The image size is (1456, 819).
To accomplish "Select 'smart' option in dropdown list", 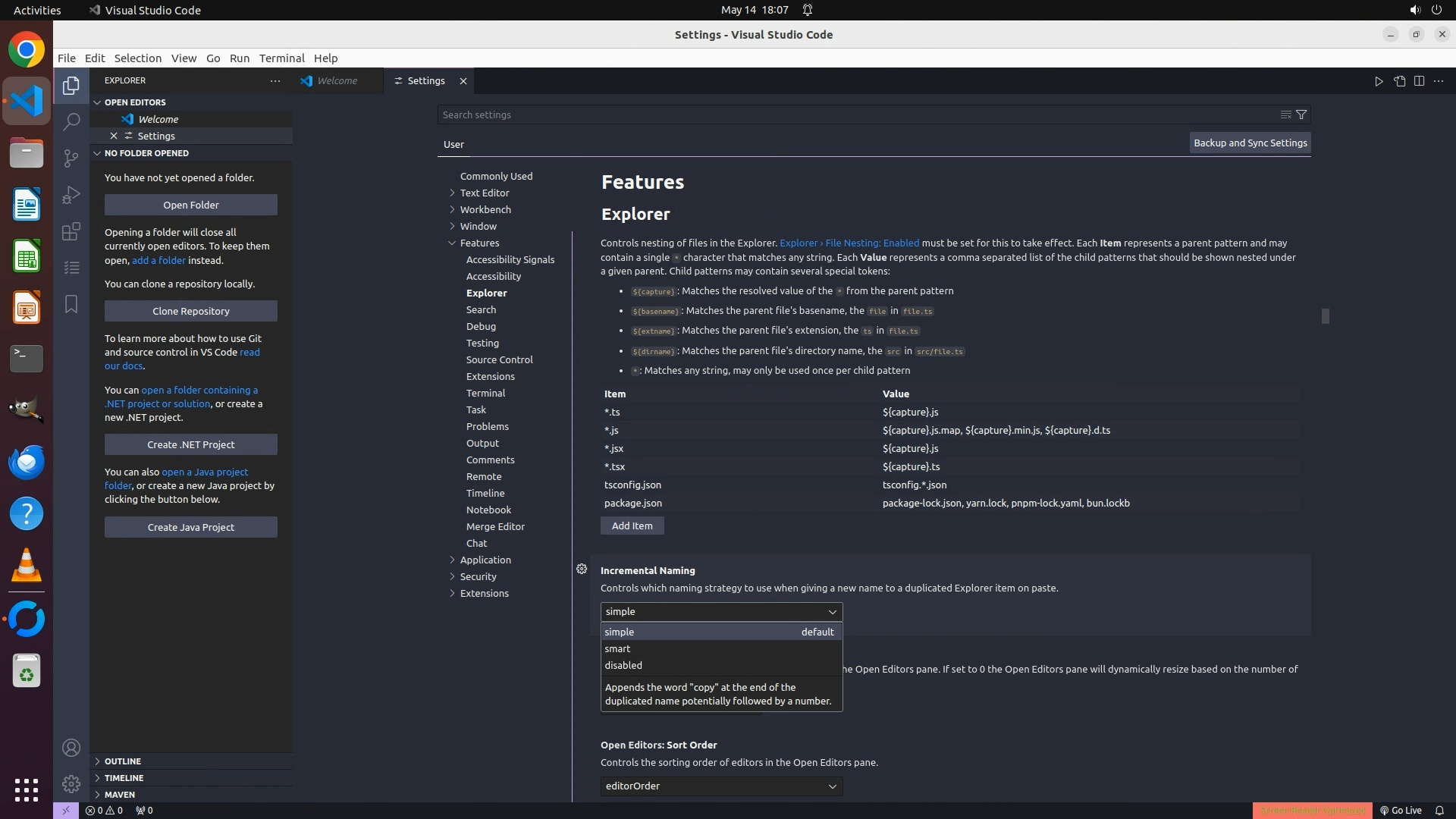I will (x=617, y=648).
